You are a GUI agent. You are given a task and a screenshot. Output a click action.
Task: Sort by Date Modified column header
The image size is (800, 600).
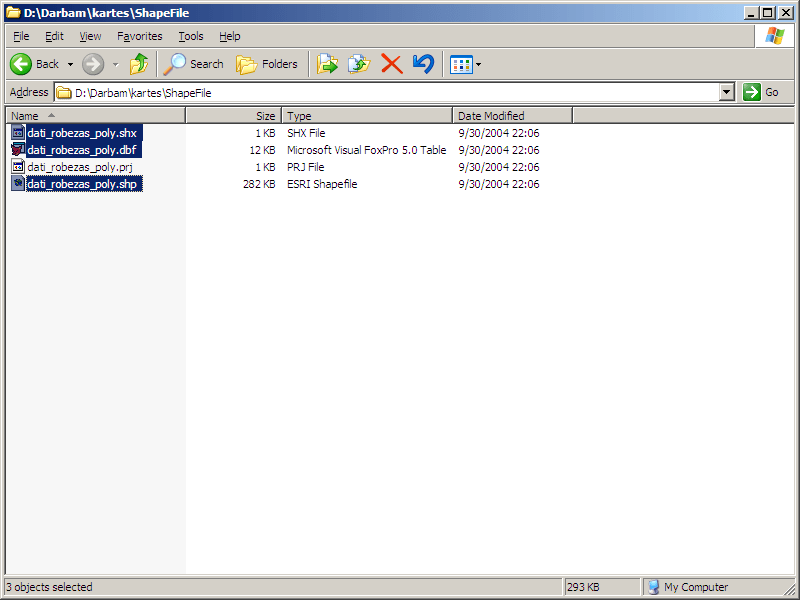click(x=512, y=116)
